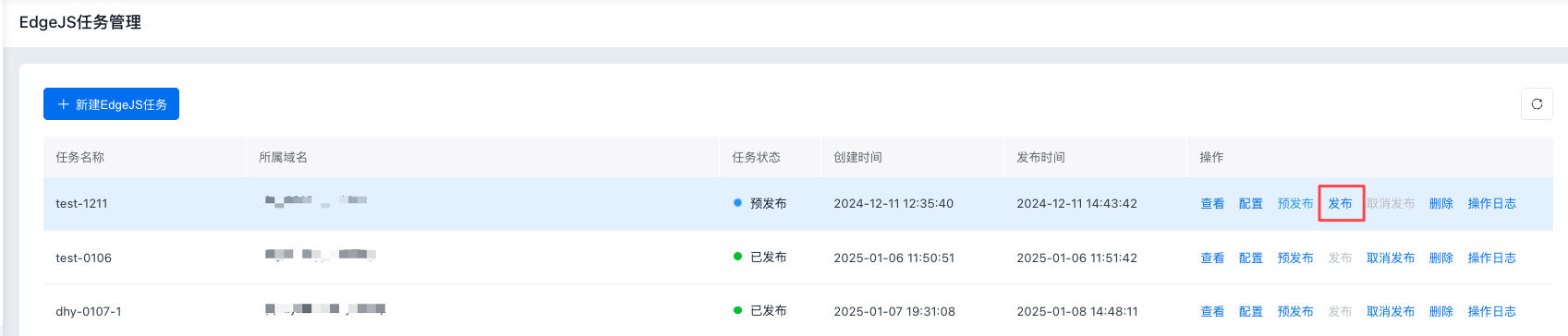
Task: Click 预发布 in test-0106 row
Action: coord(1295,258)
